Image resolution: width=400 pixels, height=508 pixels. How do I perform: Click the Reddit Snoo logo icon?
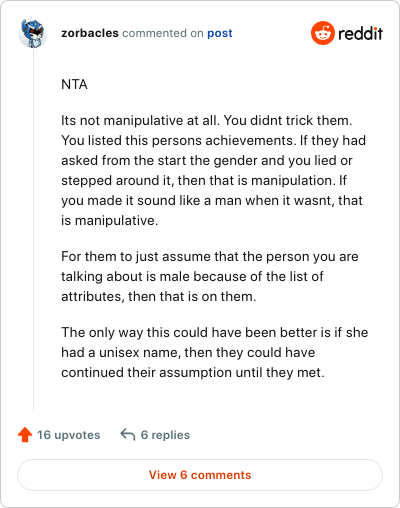click(323, 33)
